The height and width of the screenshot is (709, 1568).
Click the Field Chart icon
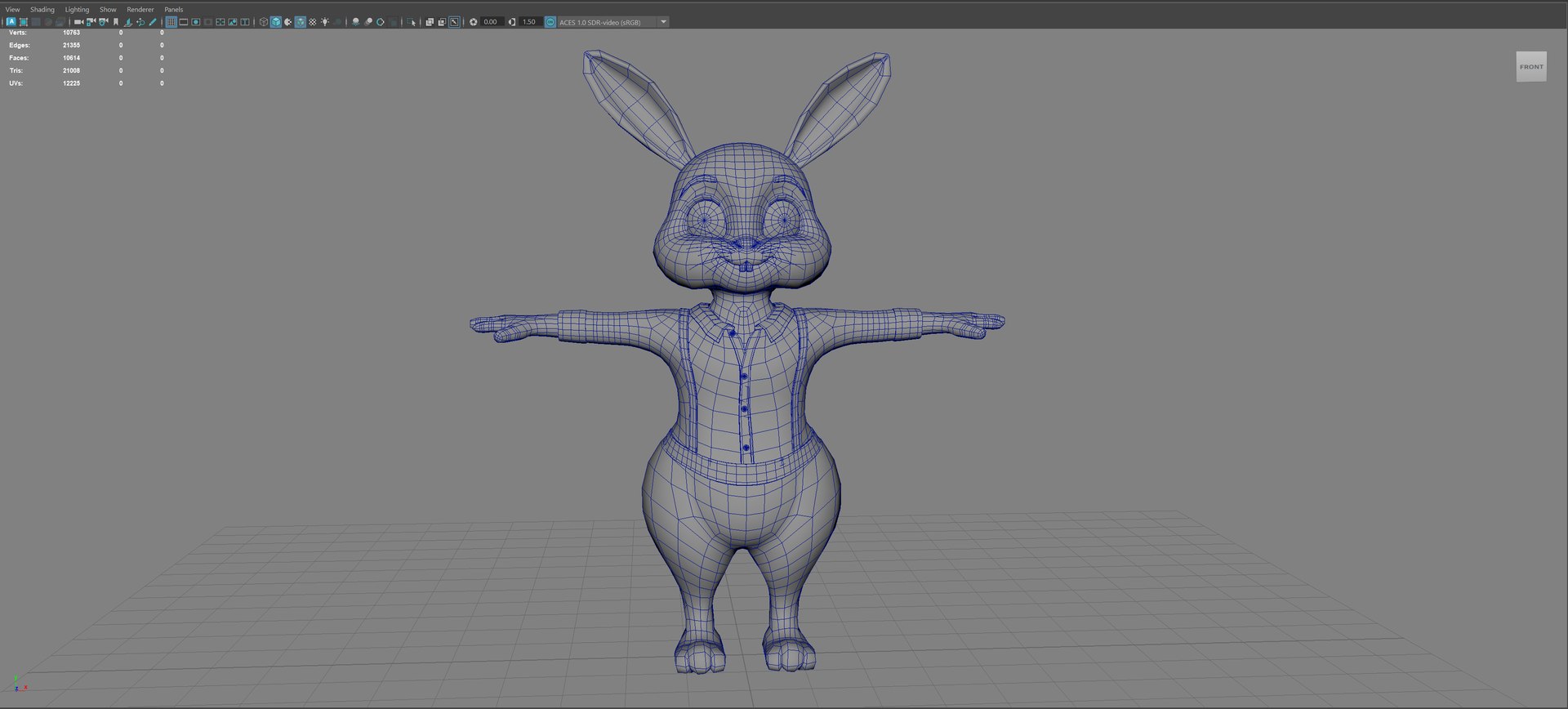point(220,22)
